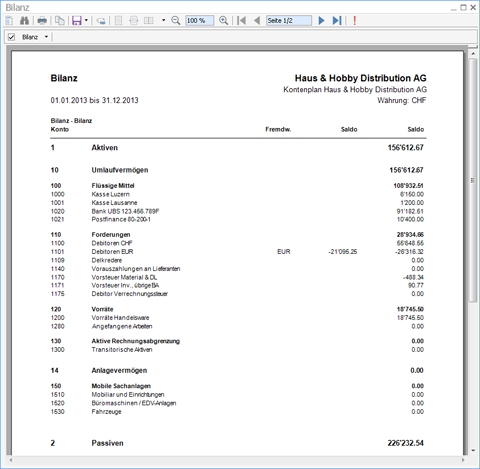Go to the next page
The width and height of the screenshot is (480, 469).
coord(321,21)
